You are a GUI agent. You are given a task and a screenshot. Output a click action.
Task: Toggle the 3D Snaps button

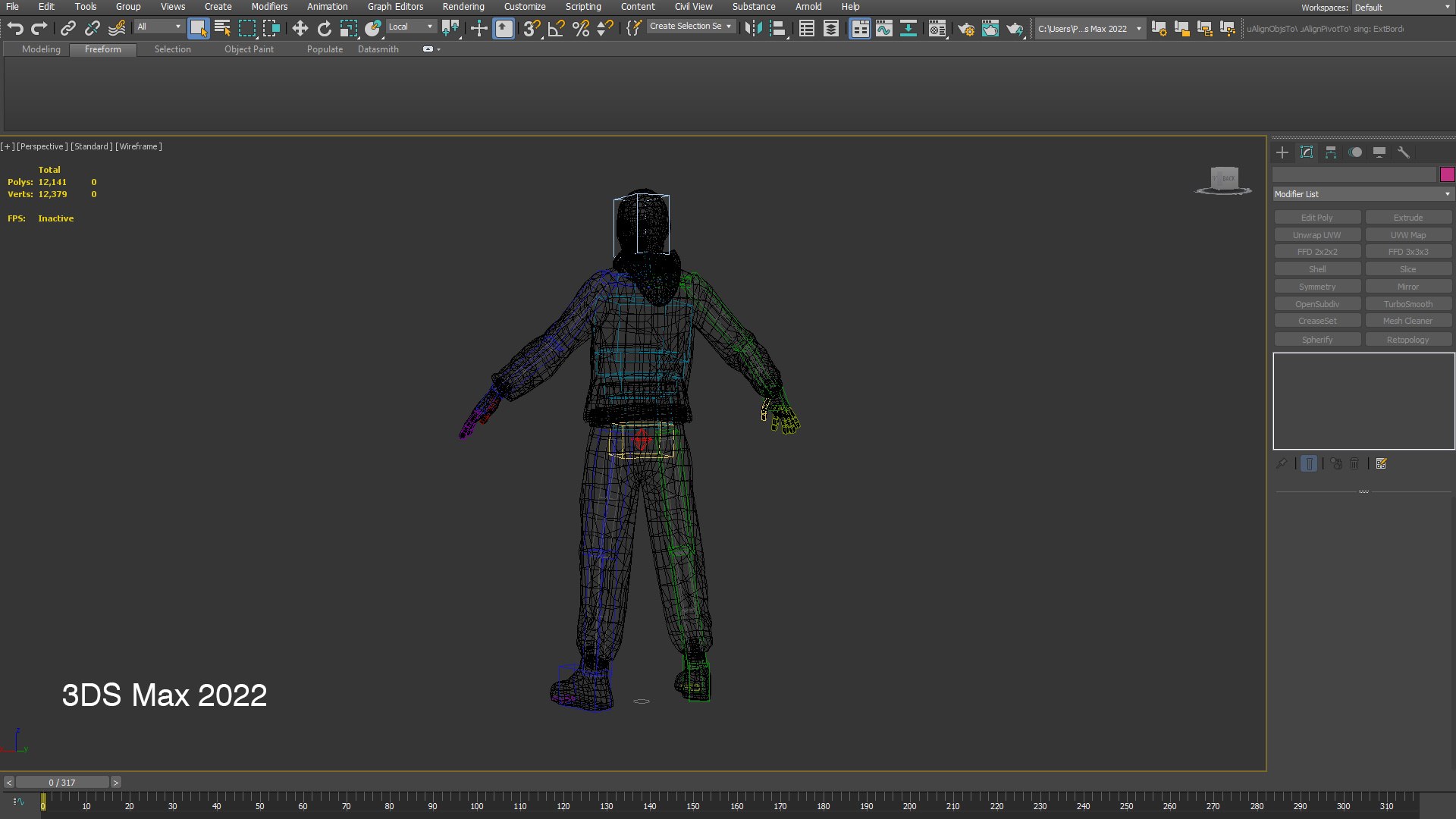tap(532, 29)
